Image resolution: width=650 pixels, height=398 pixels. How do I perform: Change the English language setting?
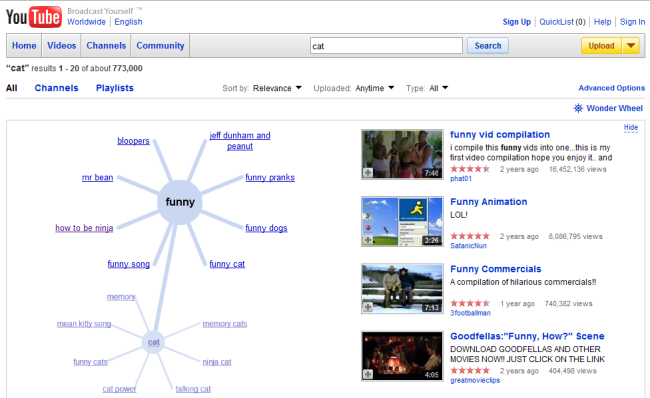tap(128, 22)
